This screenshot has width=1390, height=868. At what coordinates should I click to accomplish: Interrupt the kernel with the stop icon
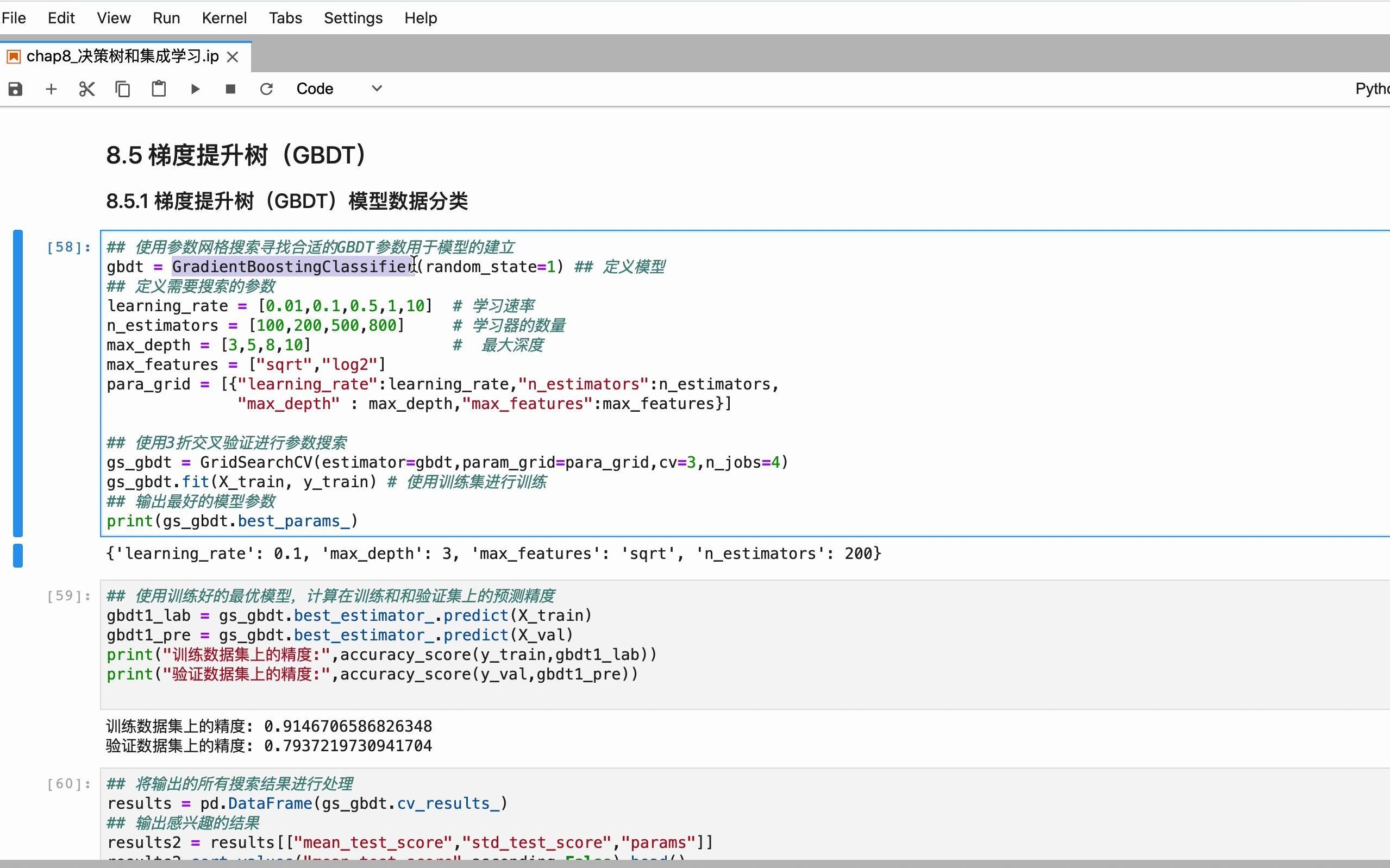click(x=231, y=89)
